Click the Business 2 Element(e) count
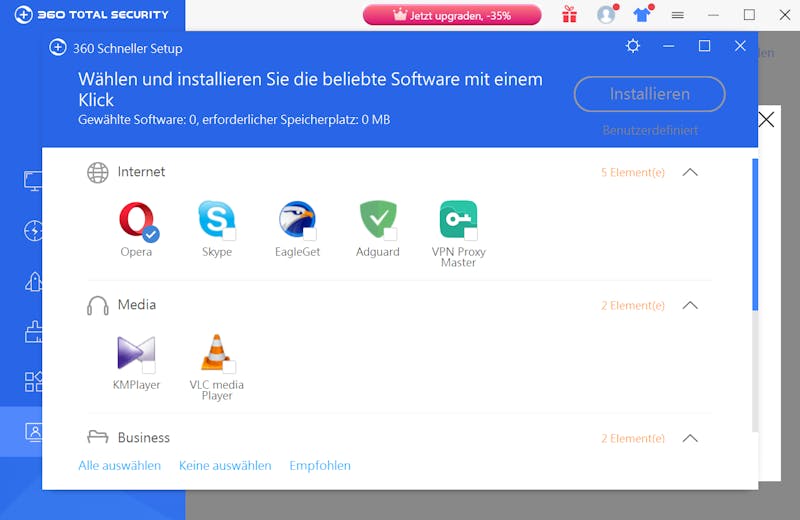This screenshot has width=800, height=520. point(633,438)
